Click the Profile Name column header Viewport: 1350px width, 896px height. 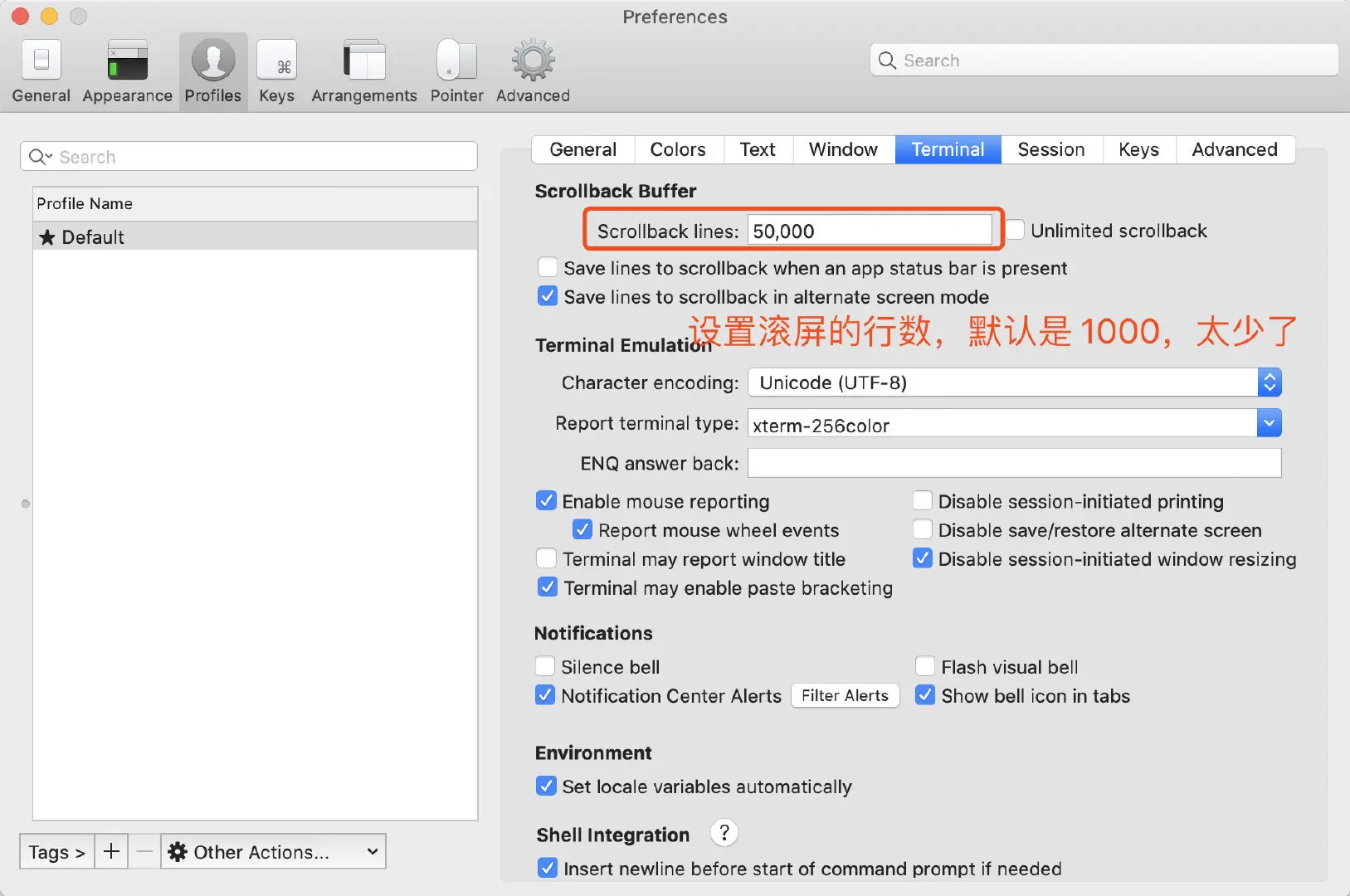256,203
